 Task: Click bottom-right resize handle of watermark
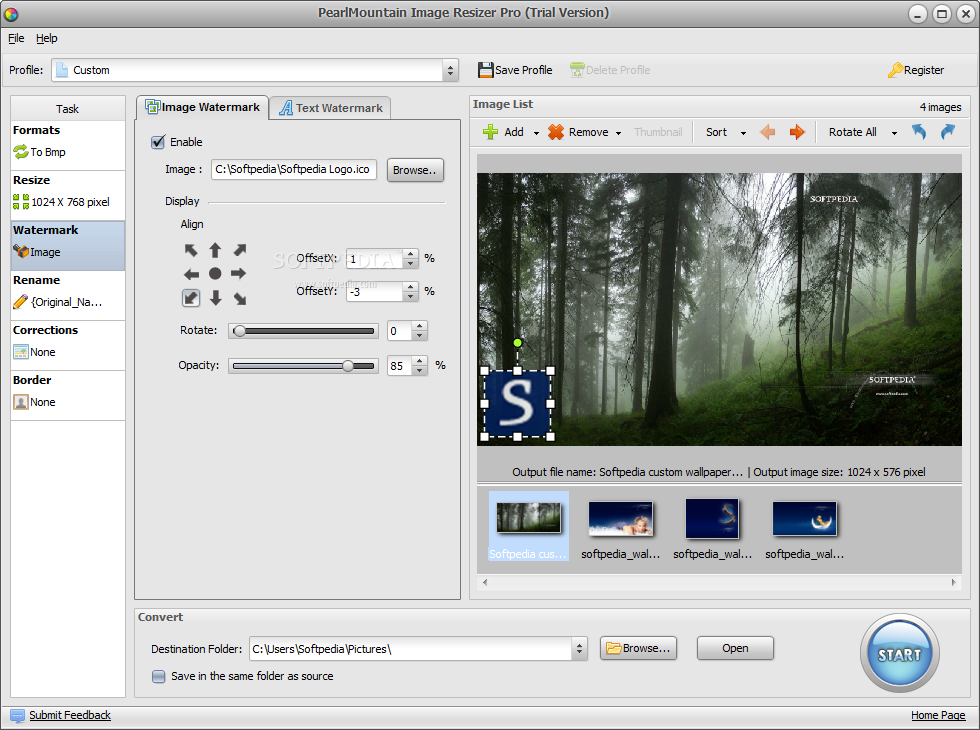pyautogui.click(x=551, y=436)
